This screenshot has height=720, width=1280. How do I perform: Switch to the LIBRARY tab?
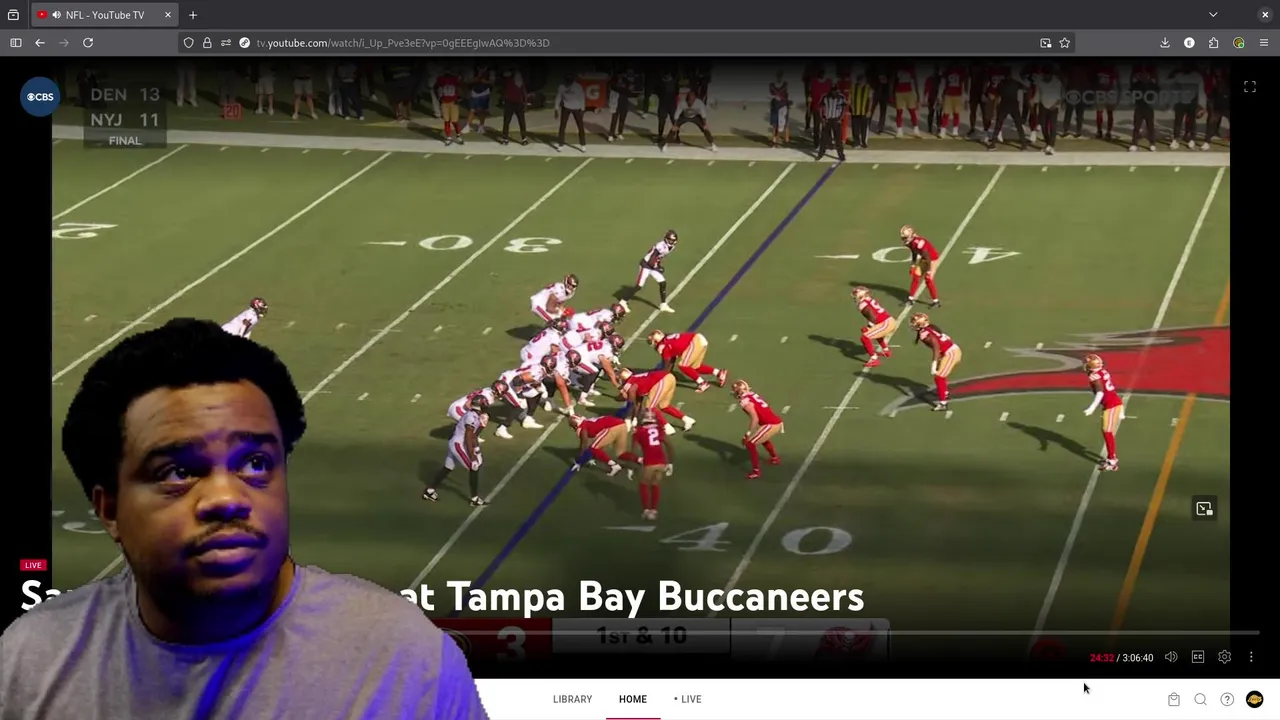(x=572, y=699)
